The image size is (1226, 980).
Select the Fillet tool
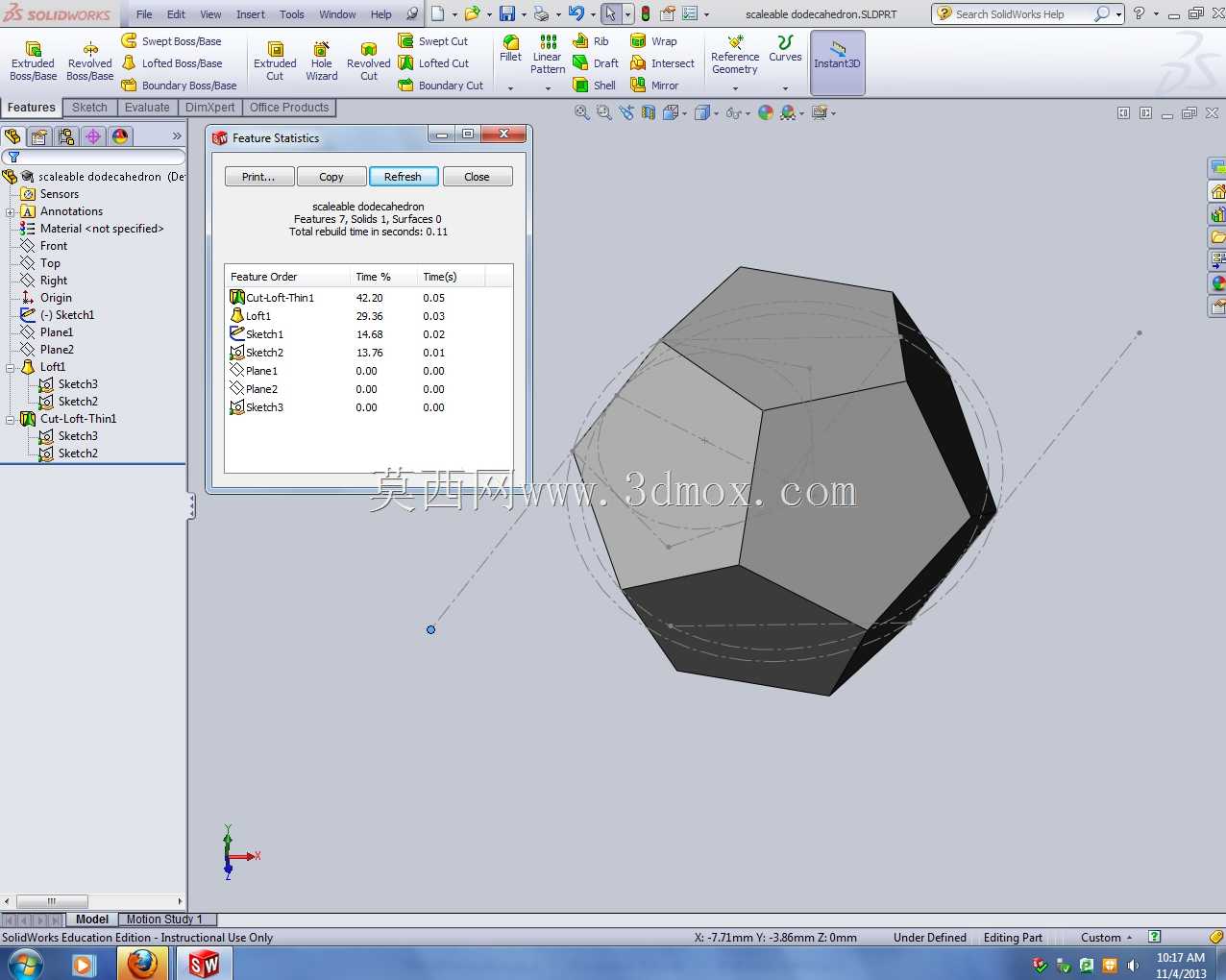[510, 49]
